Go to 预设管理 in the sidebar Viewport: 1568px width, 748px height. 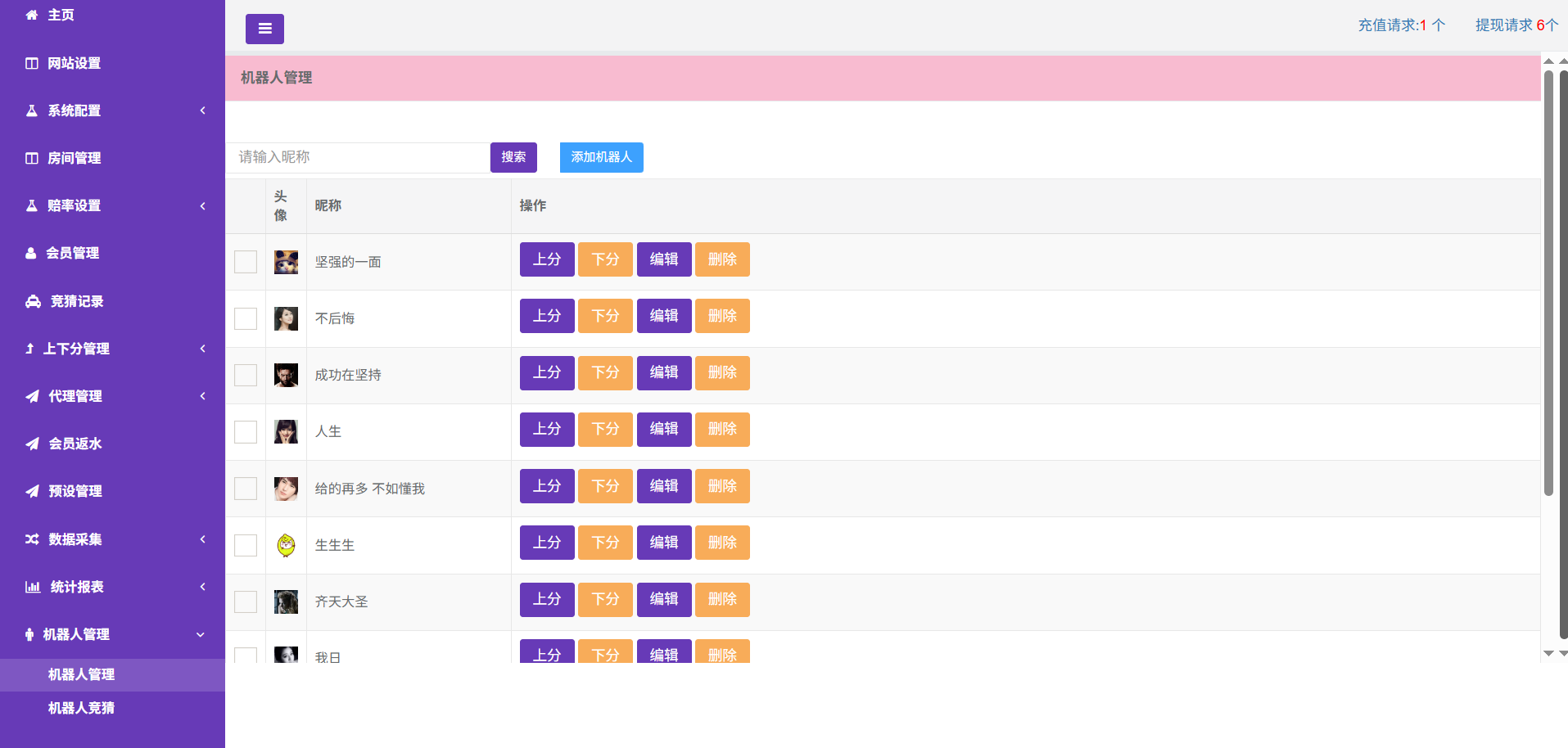75,491
